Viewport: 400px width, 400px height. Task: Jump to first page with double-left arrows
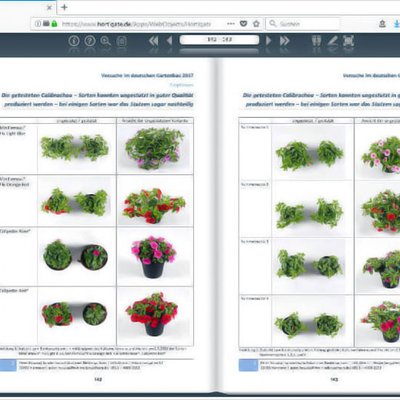[153, 41]
